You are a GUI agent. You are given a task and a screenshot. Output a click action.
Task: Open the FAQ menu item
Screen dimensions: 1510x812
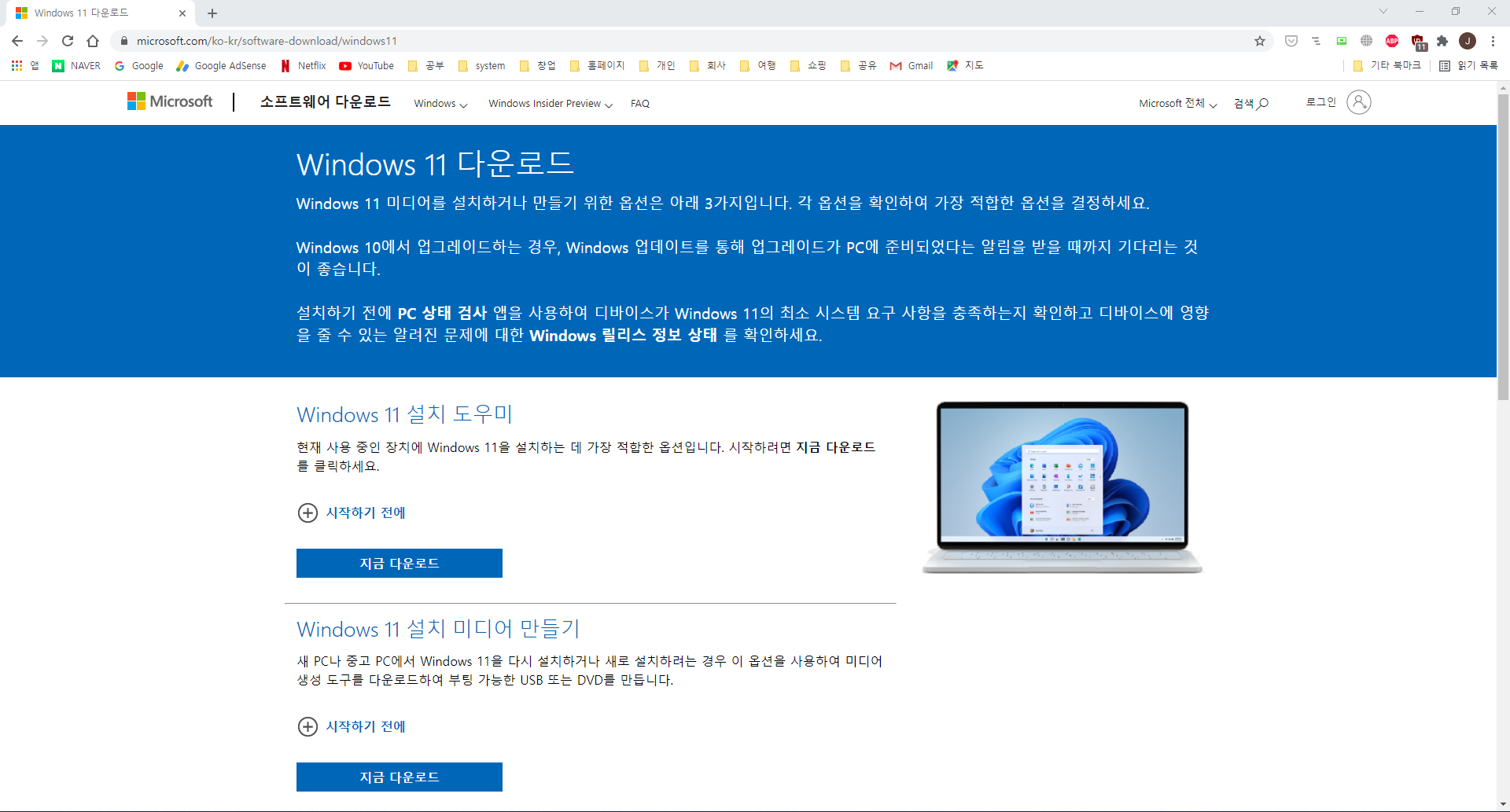pos(640,104)
